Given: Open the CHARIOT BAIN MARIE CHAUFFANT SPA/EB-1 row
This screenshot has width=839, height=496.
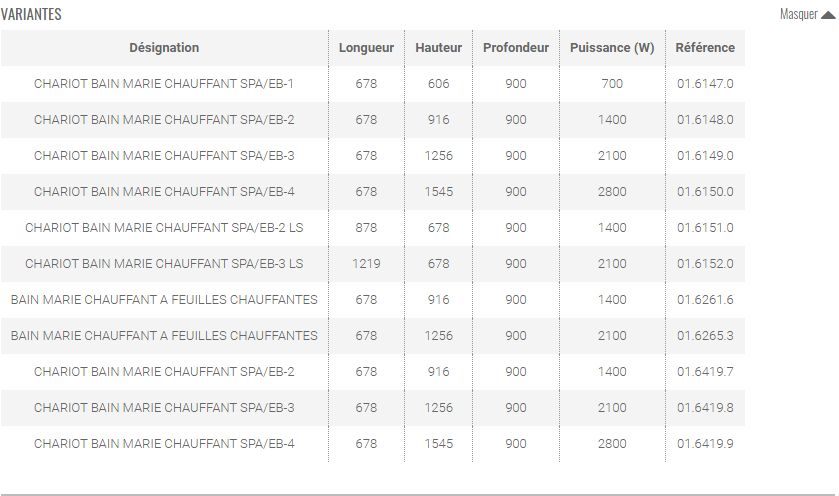Looking at the screenshot, I should tap(164, 84).
